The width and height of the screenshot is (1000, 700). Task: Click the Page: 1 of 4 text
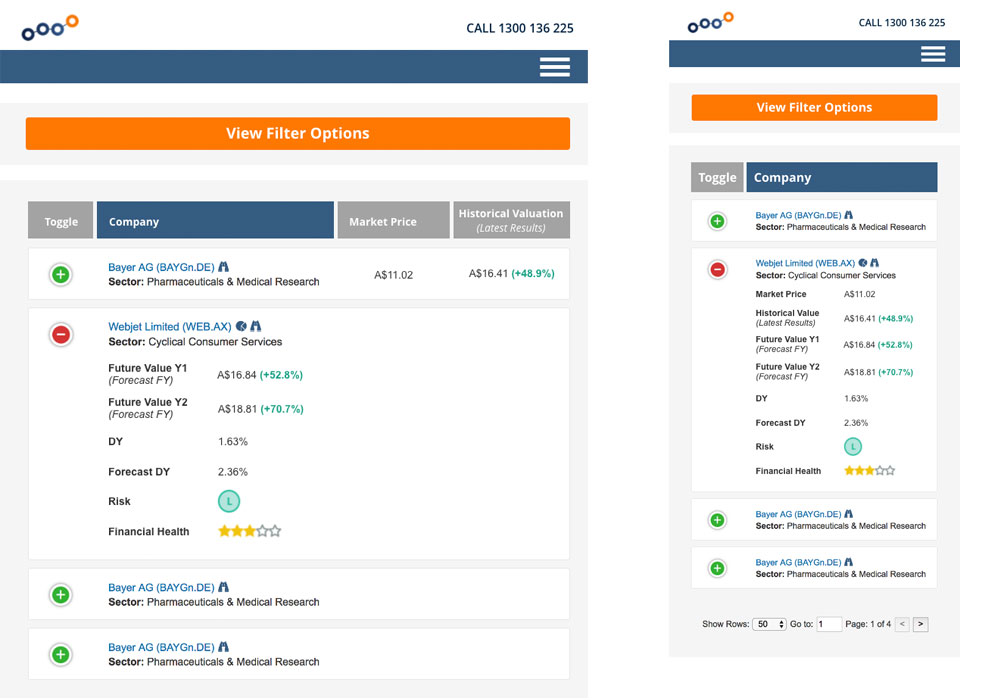click(x=868, y=624)
